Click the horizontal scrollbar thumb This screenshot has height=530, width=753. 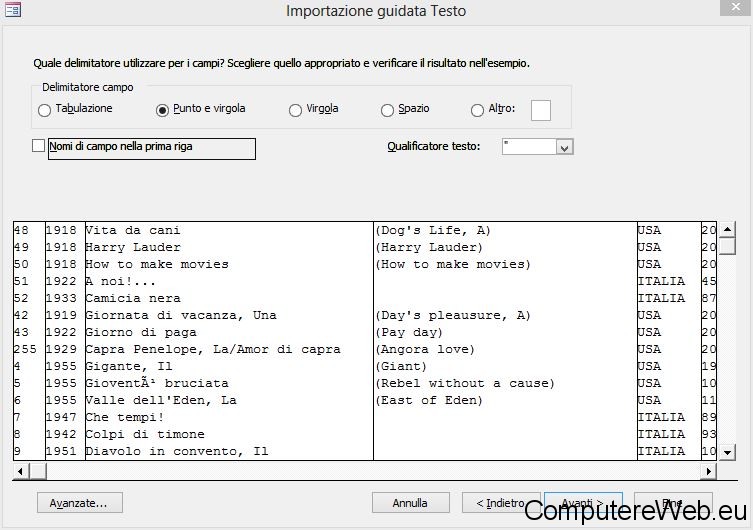(x=38, y=471)
